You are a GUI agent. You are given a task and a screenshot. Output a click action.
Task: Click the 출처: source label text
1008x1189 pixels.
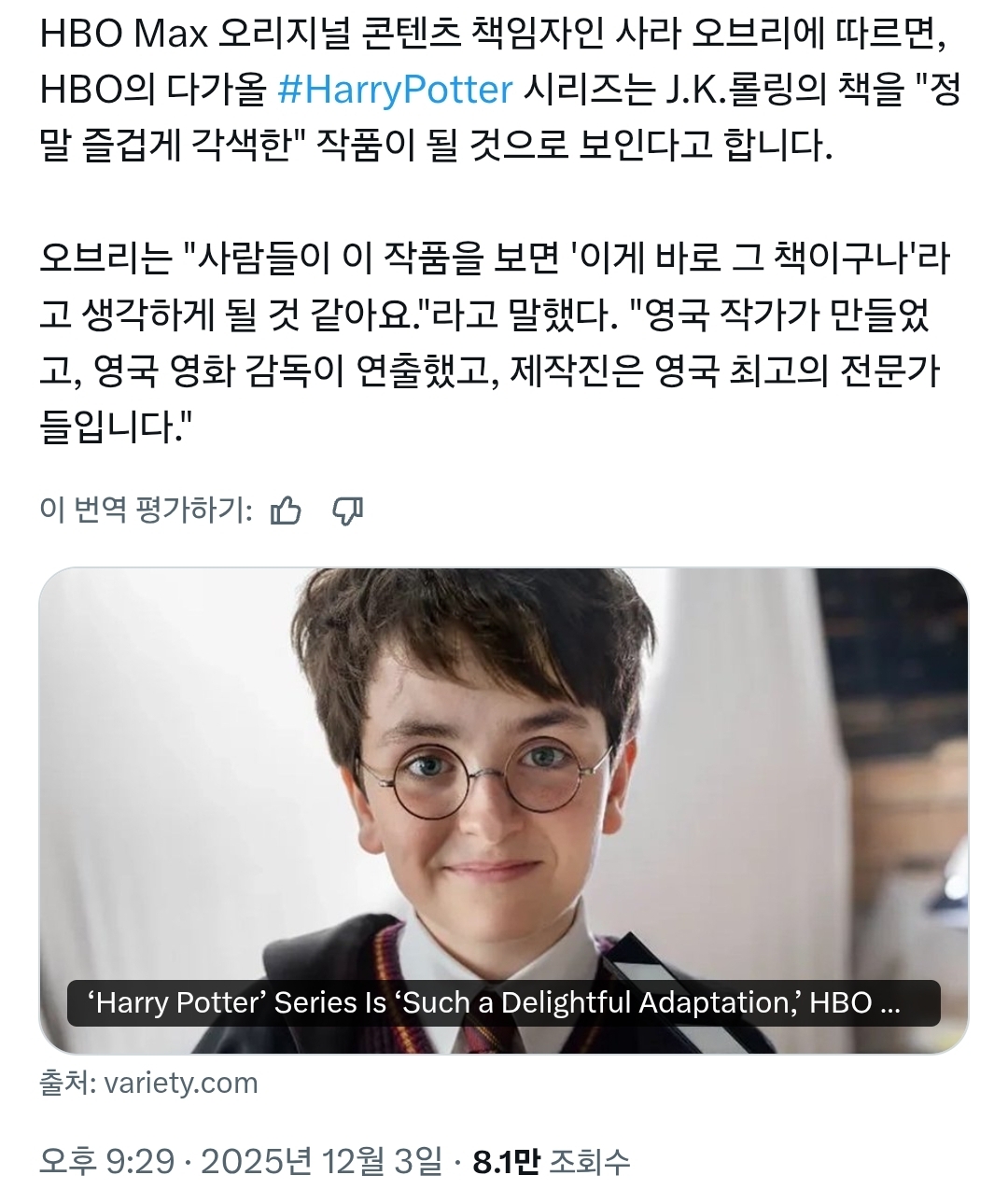(x=68, y=1083)
